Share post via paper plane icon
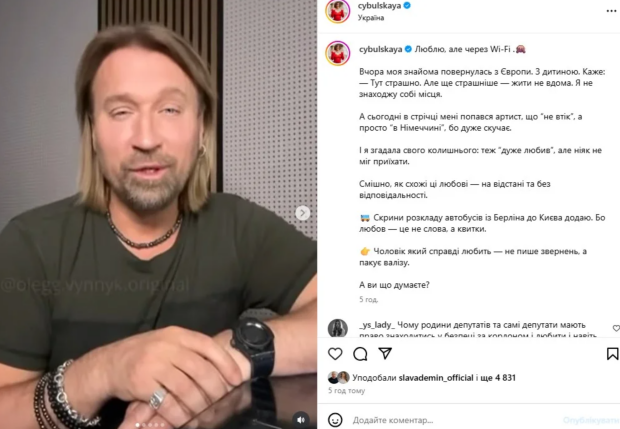 point(385,353)
